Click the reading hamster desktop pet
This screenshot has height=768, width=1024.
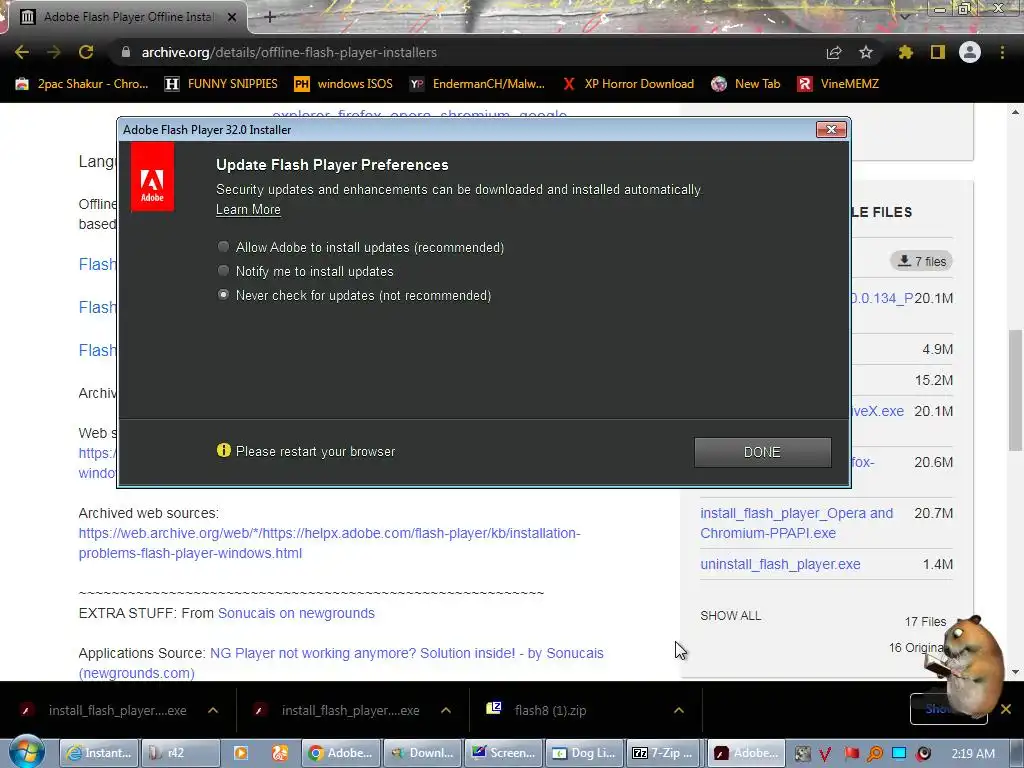click(x=965, y=666)
